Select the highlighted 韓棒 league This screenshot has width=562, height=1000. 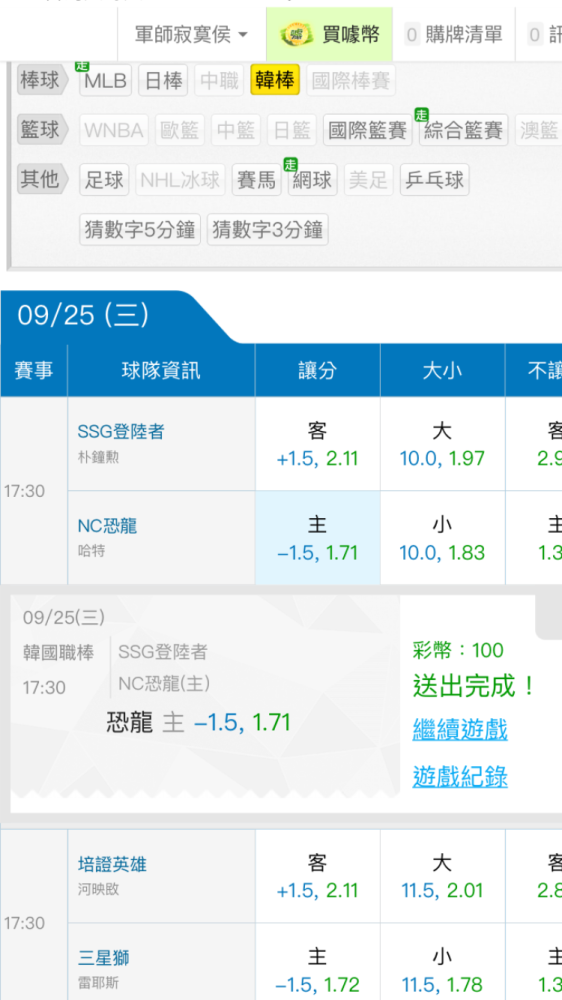pyautogui.click(x=275, y=81)
